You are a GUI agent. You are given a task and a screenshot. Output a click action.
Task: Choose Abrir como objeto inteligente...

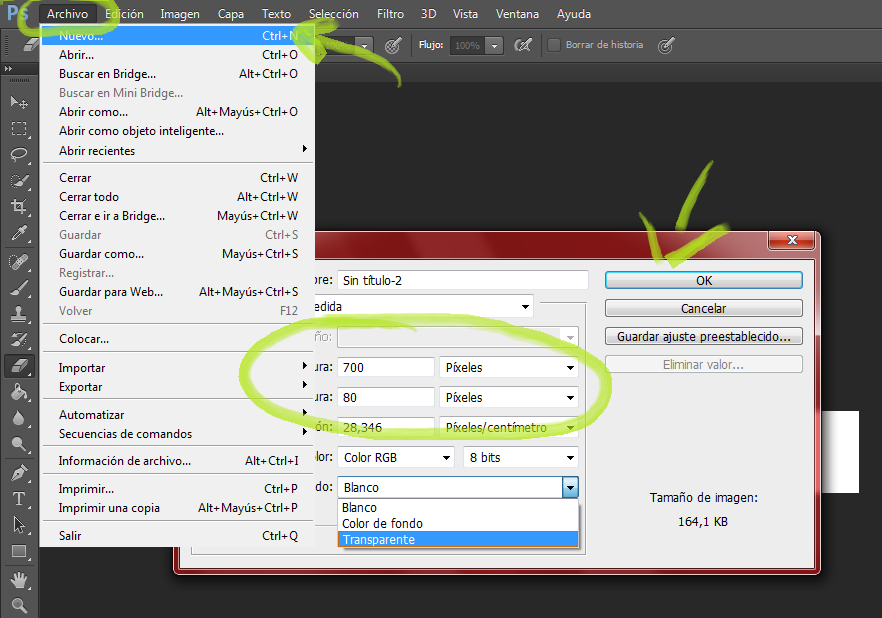[x=178, y=131]
